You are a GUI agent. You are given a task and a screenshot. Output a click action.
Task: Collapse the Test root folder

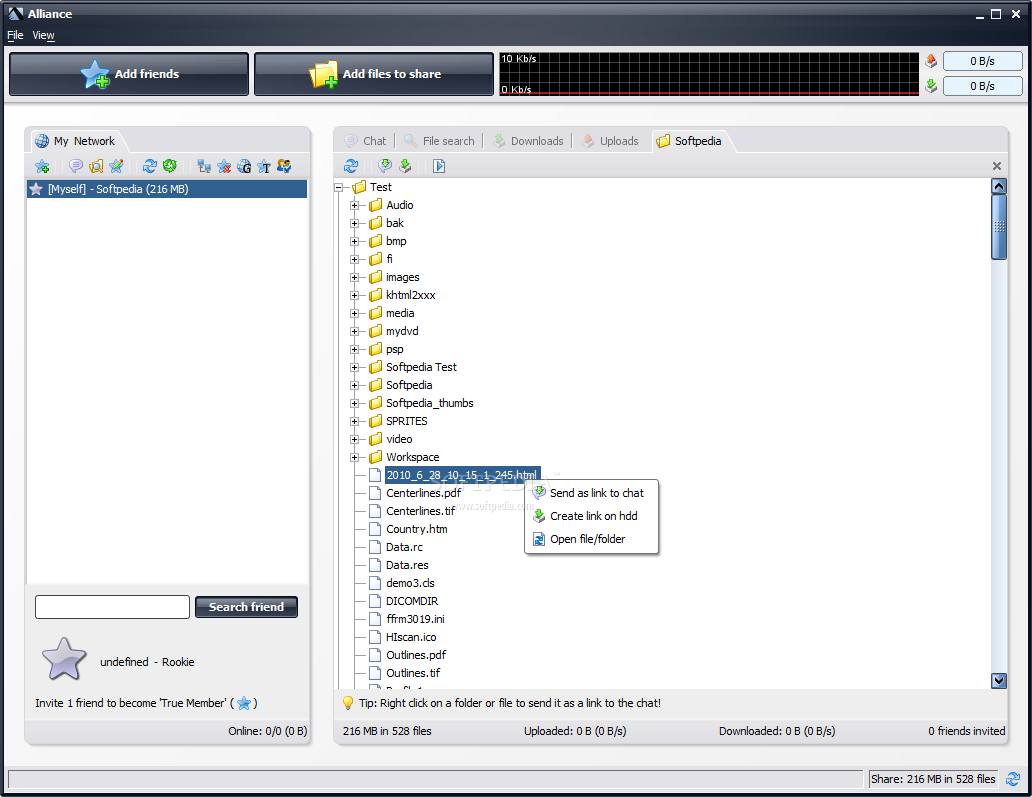click(x=338, y=188)
